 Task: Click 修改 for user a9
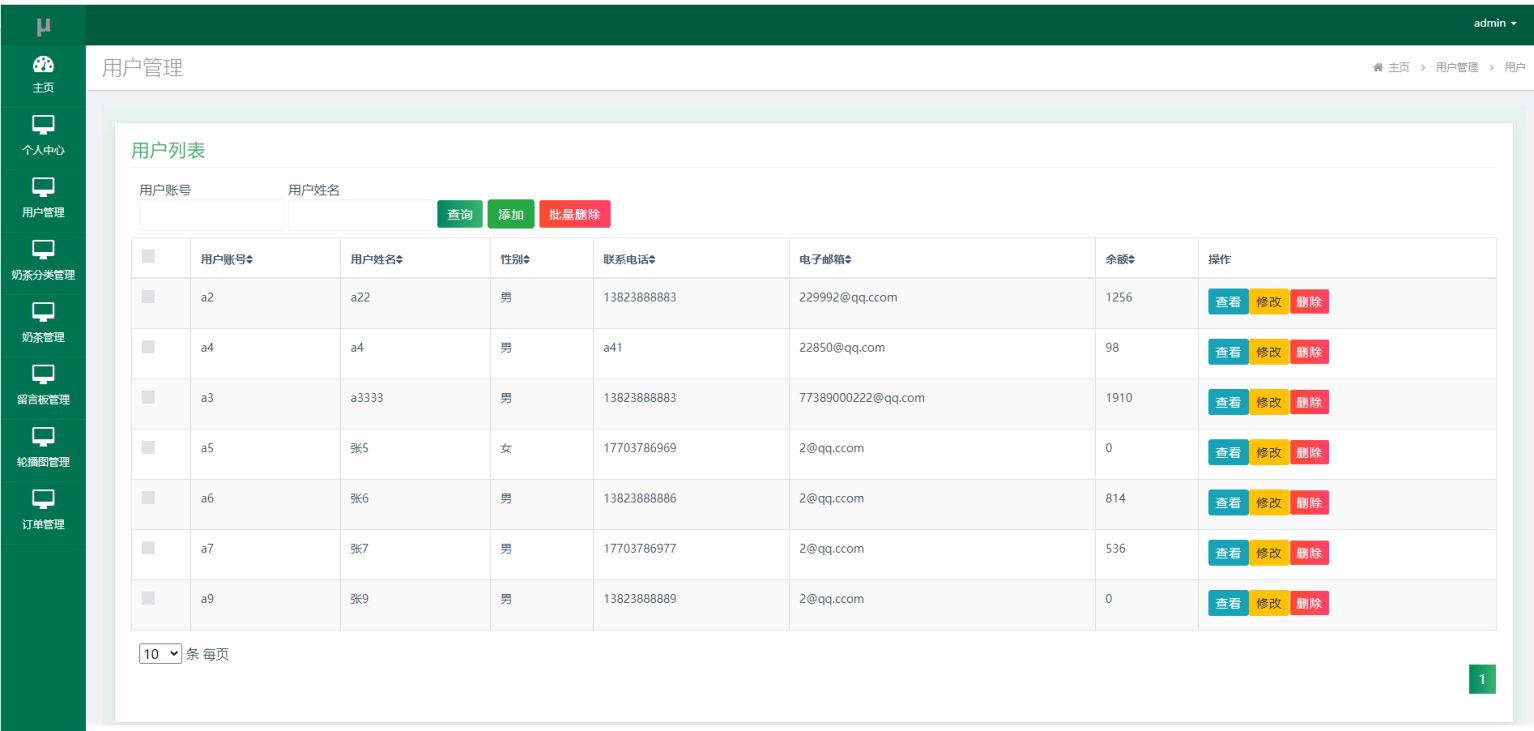(1269, 603)
